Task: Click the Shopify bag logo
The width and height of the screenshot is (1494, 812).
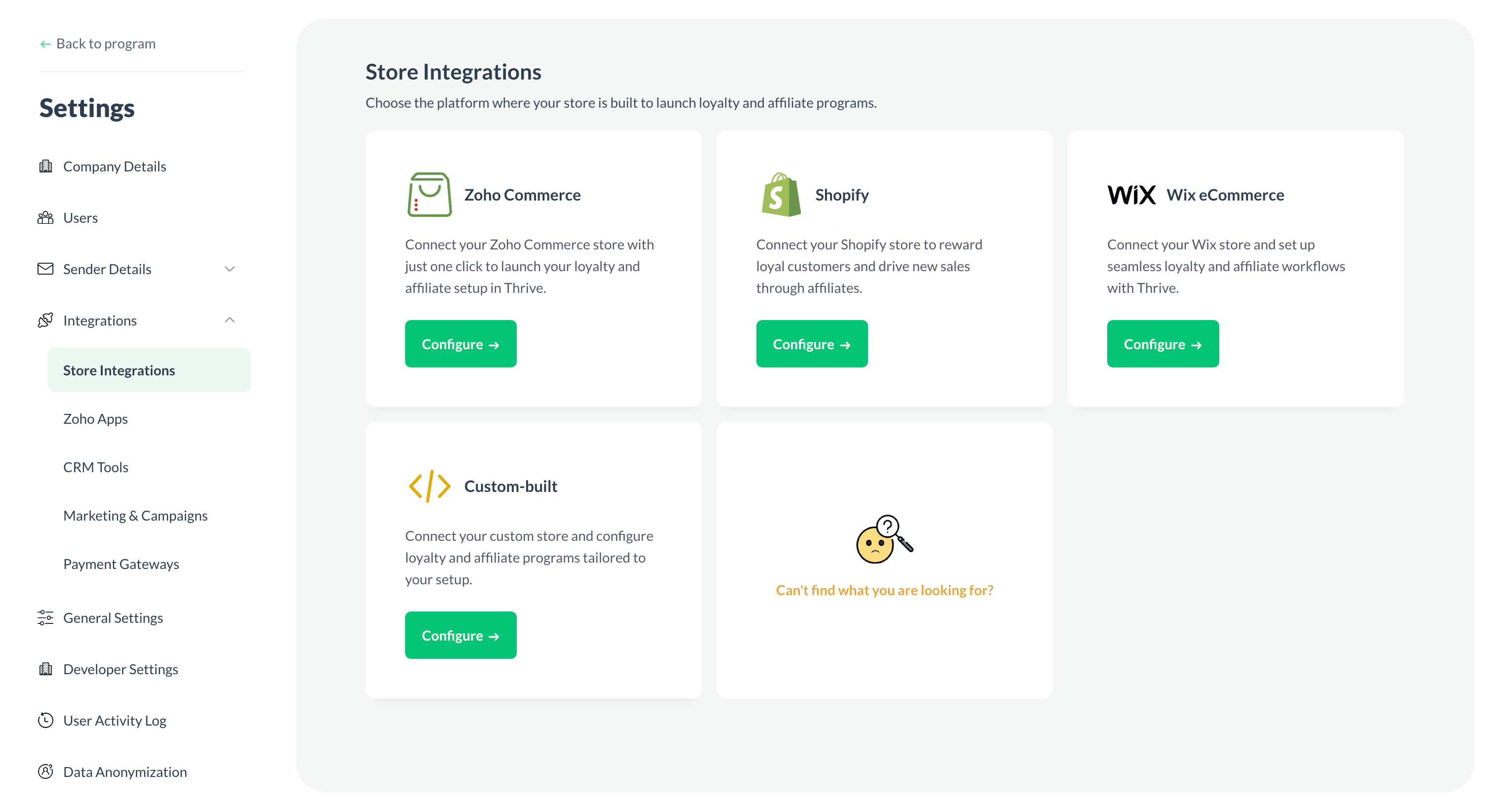Action: click(781, 194)
